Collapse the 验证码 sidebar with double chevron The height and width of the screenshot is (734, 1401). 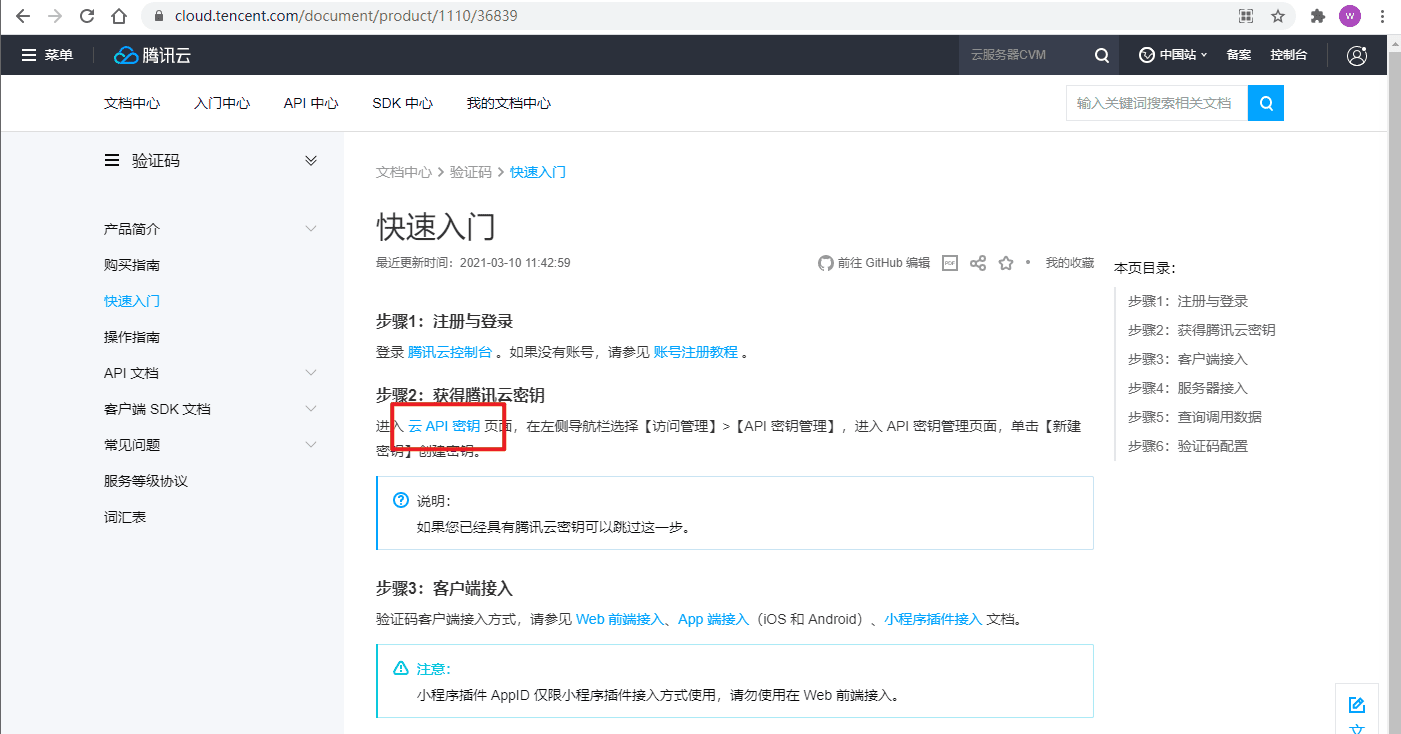coord(311,160)
